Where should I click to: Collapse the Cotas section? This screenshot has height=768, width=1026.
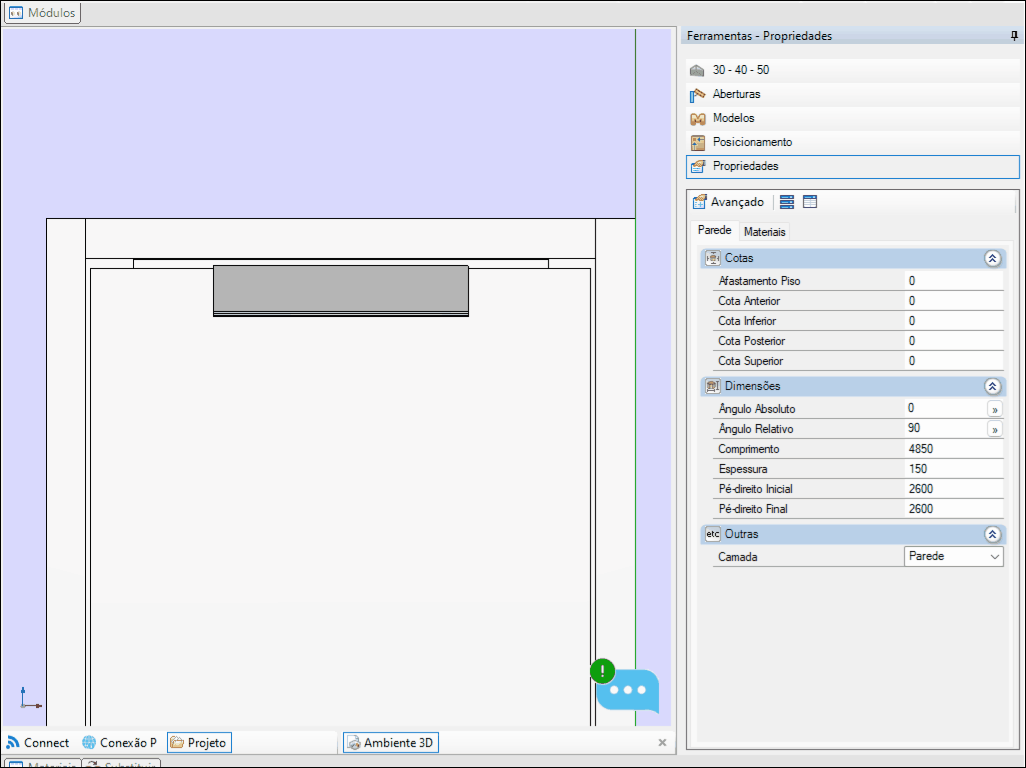(x=992, y=258)
